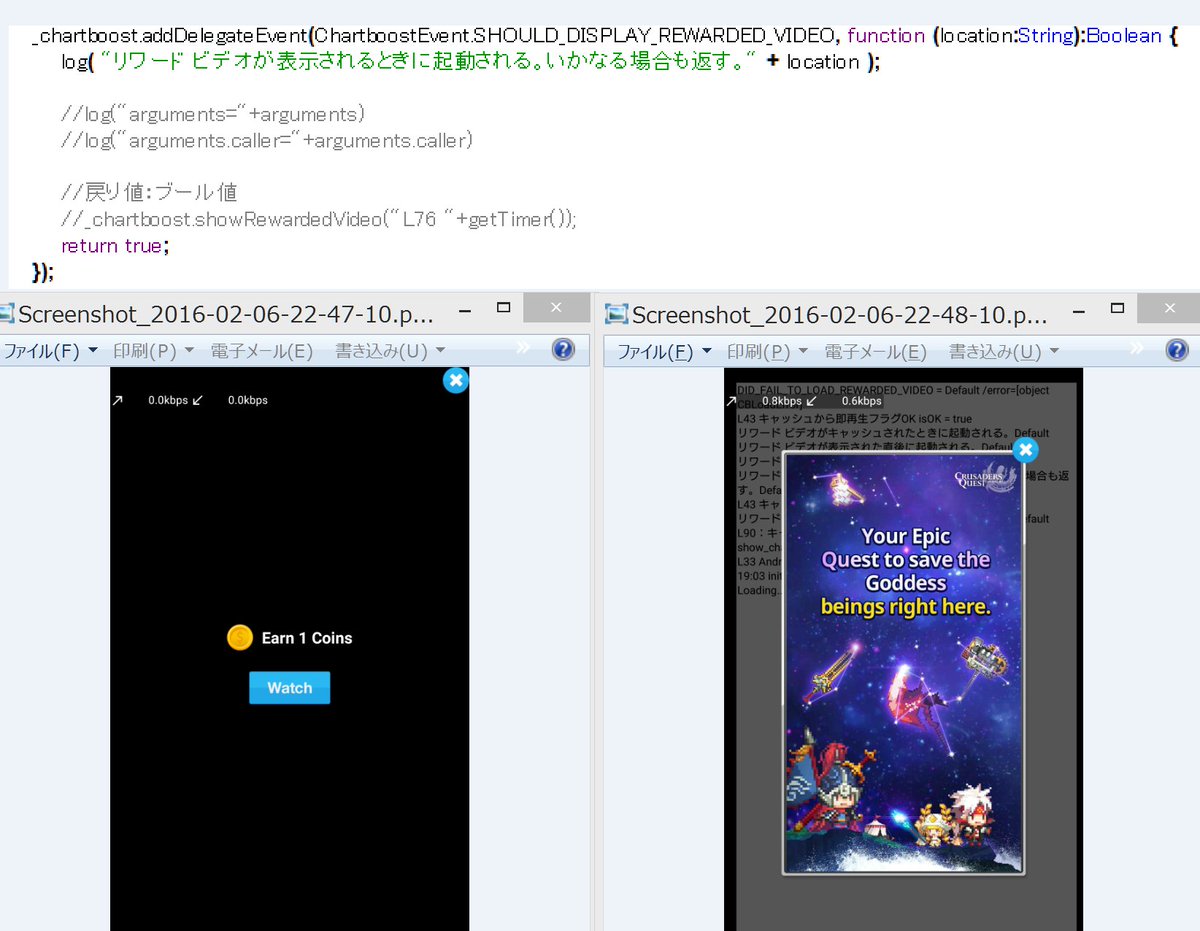This screenshot has width=1200, height=931.
Task: Close the Earn 1 Coins reward prompt
Action: pyautogui.click(x=455, y=380)
